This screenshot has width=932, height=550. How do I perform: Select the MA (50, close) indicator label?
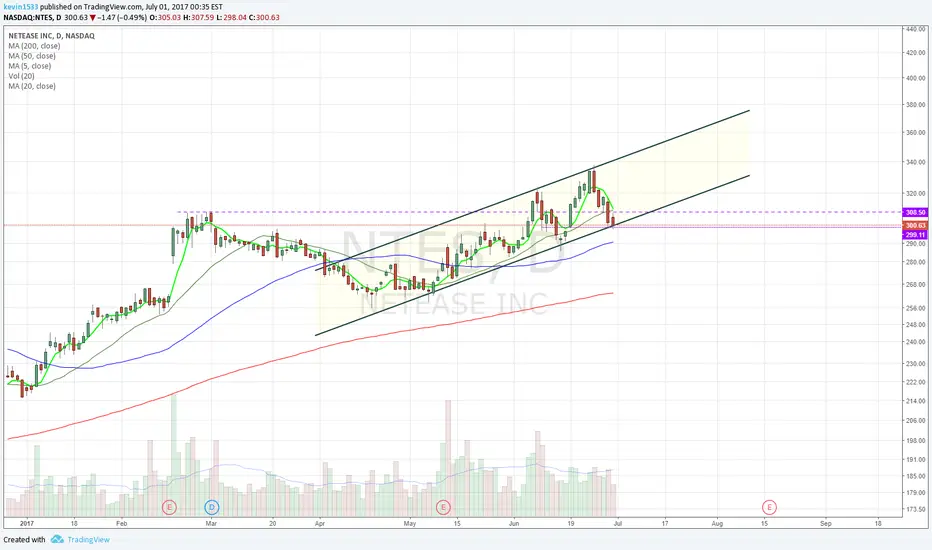coord(32,56)
